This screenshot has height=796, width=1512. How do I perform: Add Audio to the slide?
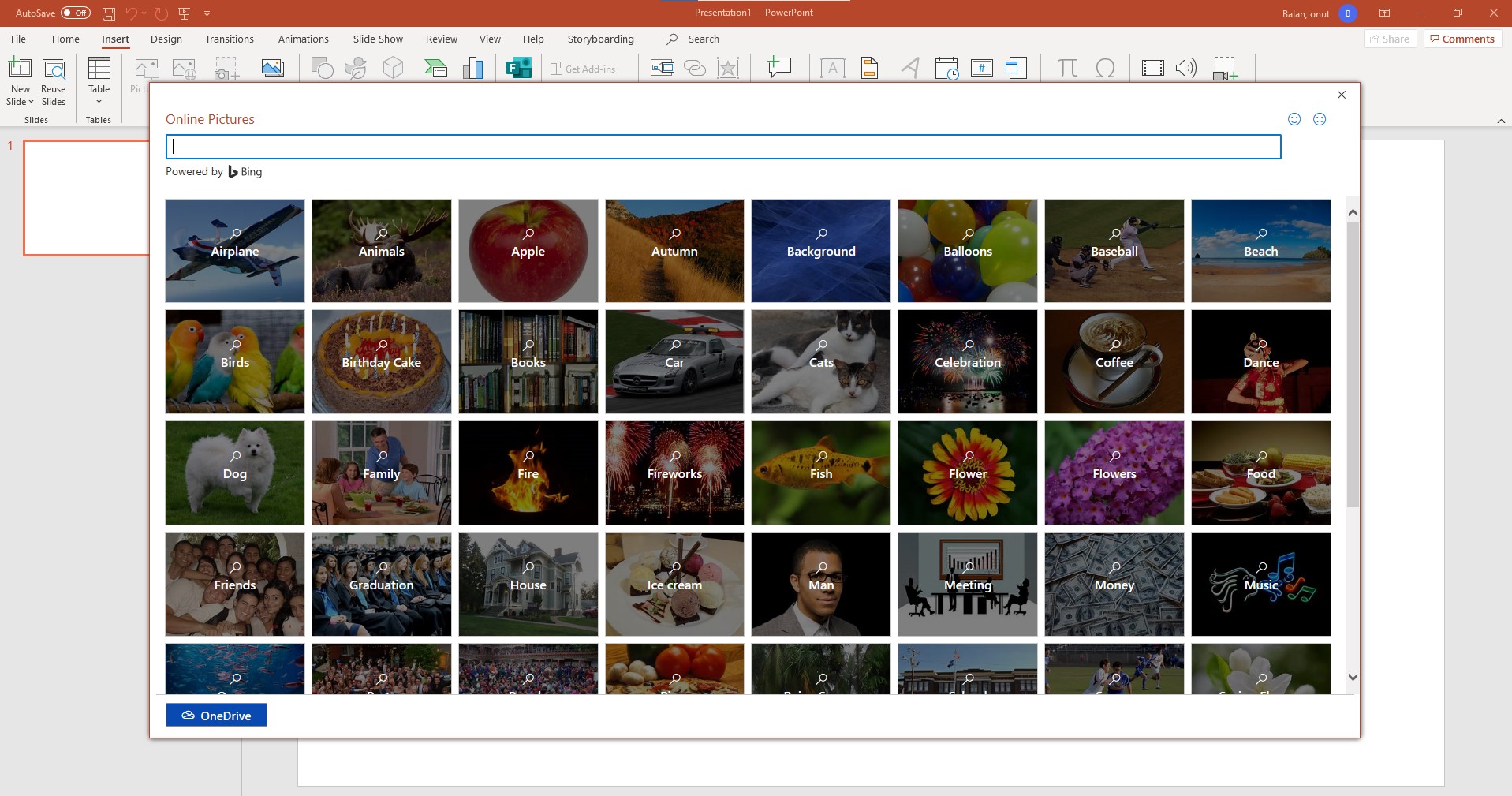[1184, 68]
